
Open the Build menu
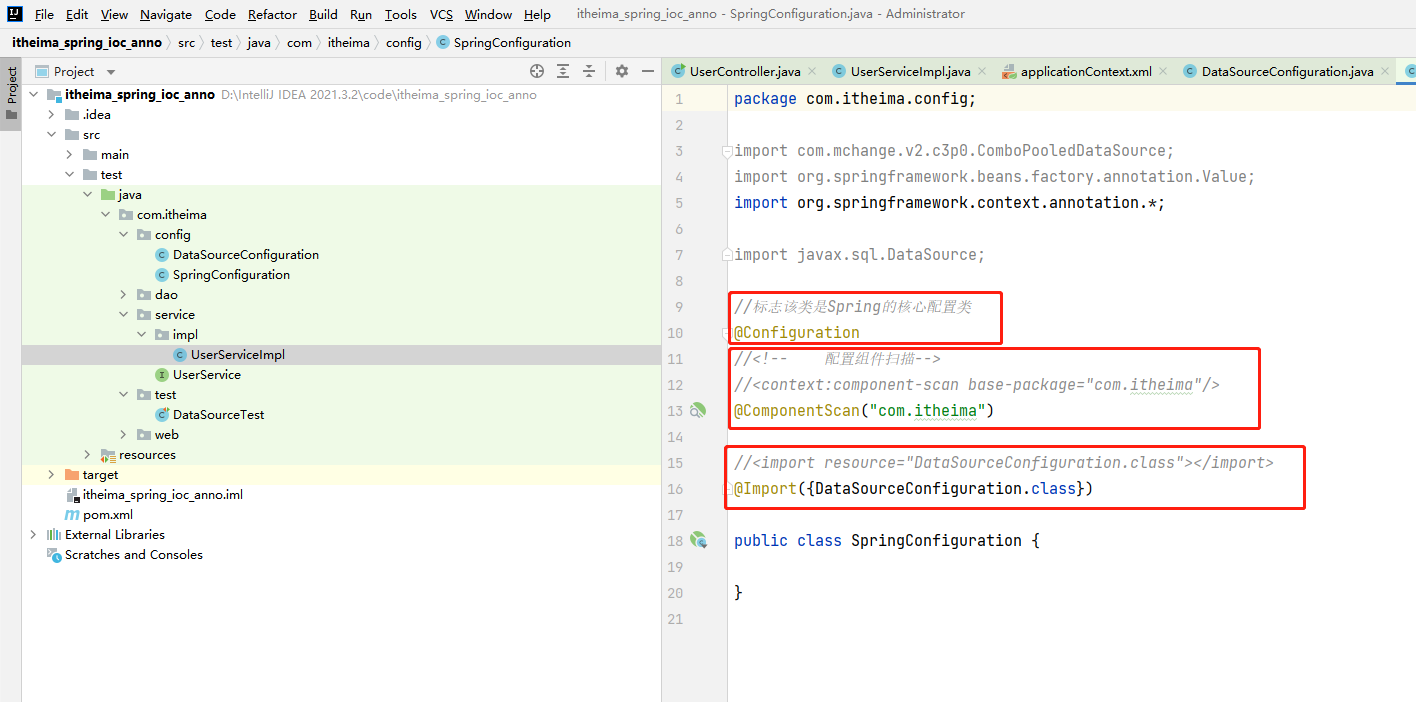(323, 14)
